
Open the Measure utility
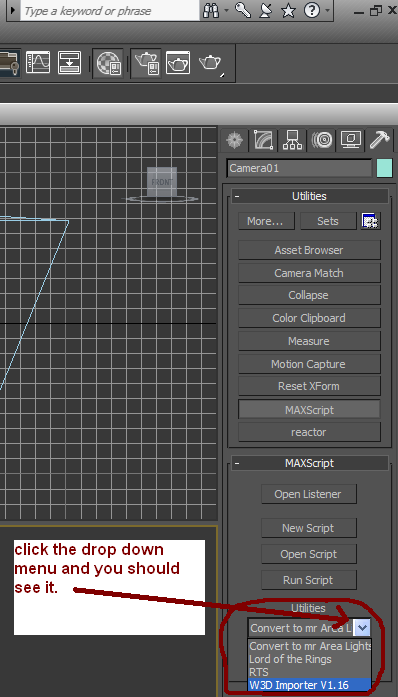[309, 341]
